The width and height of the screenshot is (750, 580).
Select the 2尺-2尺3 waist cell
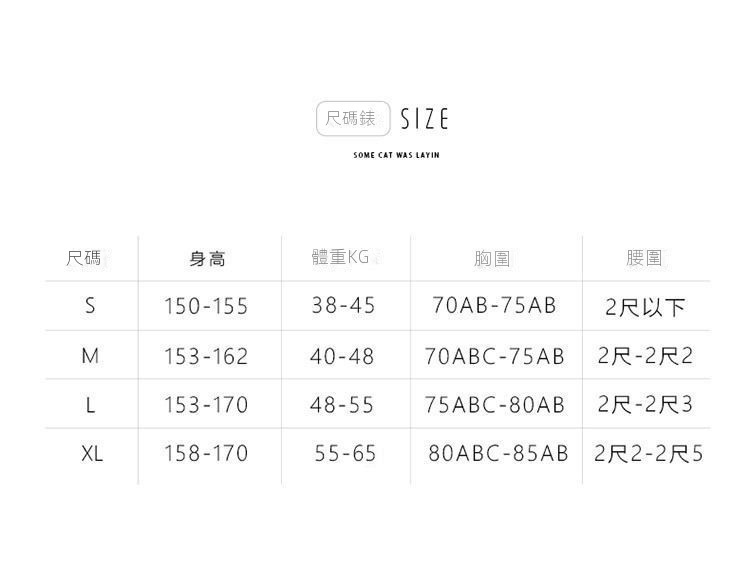(x=645, y=405)
